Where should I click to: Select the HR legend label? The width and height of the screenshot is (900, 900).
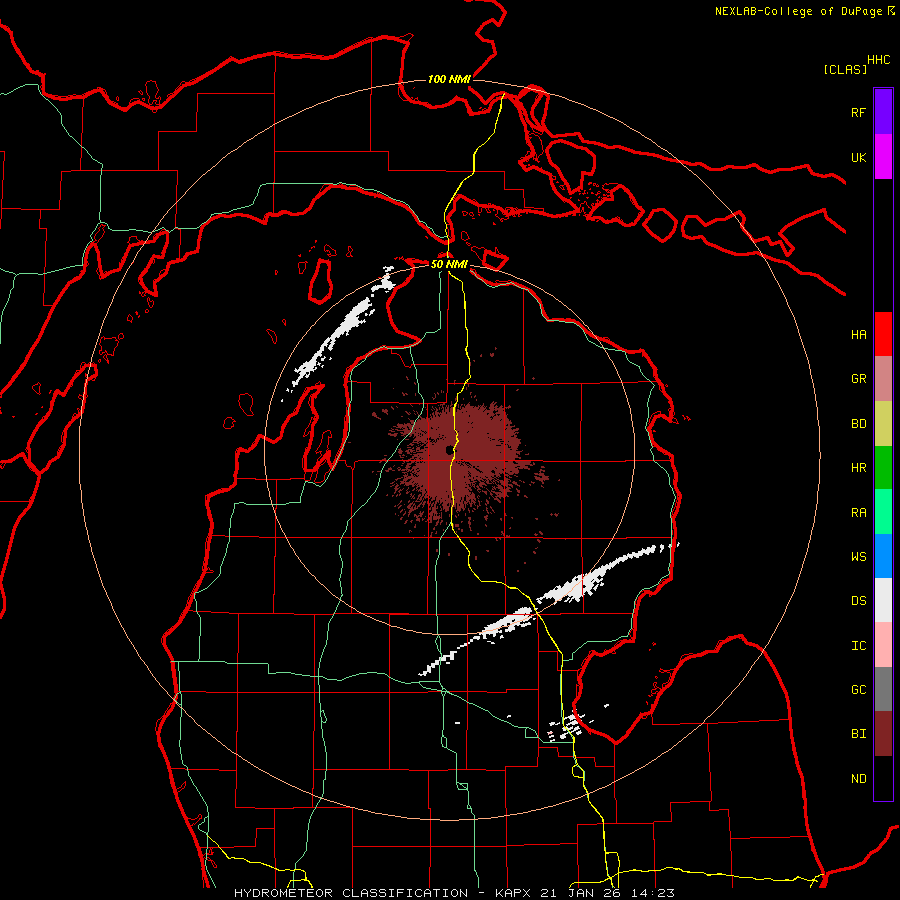coord(858,468)
